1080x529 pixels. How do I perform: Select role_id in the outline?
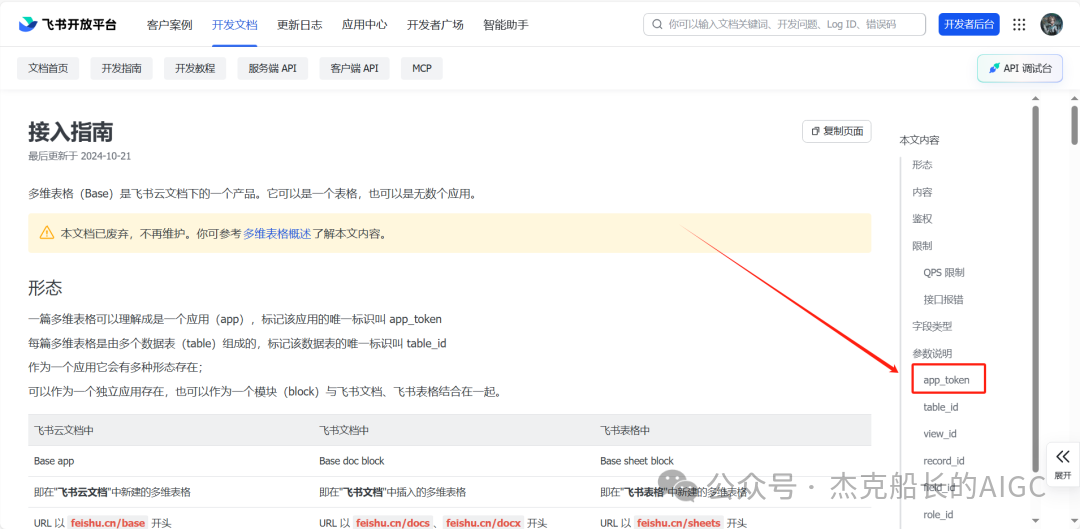tap(938, 515)
